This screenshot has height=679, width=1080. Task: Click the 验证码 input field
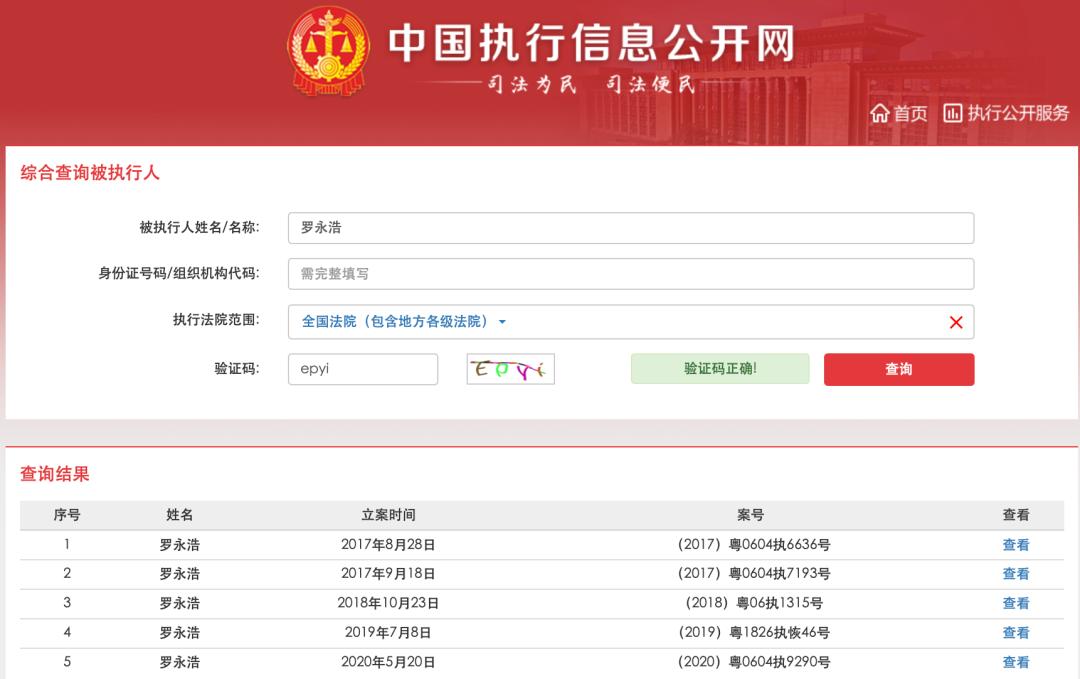tap(363, 369)
